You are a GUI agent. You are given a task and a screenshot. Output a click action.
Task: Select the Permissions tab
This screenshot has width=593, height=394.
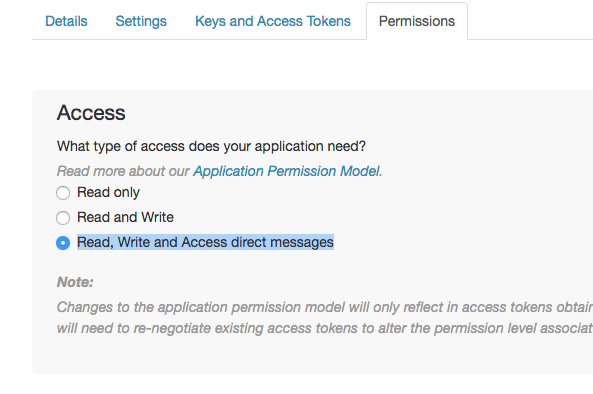417,21
